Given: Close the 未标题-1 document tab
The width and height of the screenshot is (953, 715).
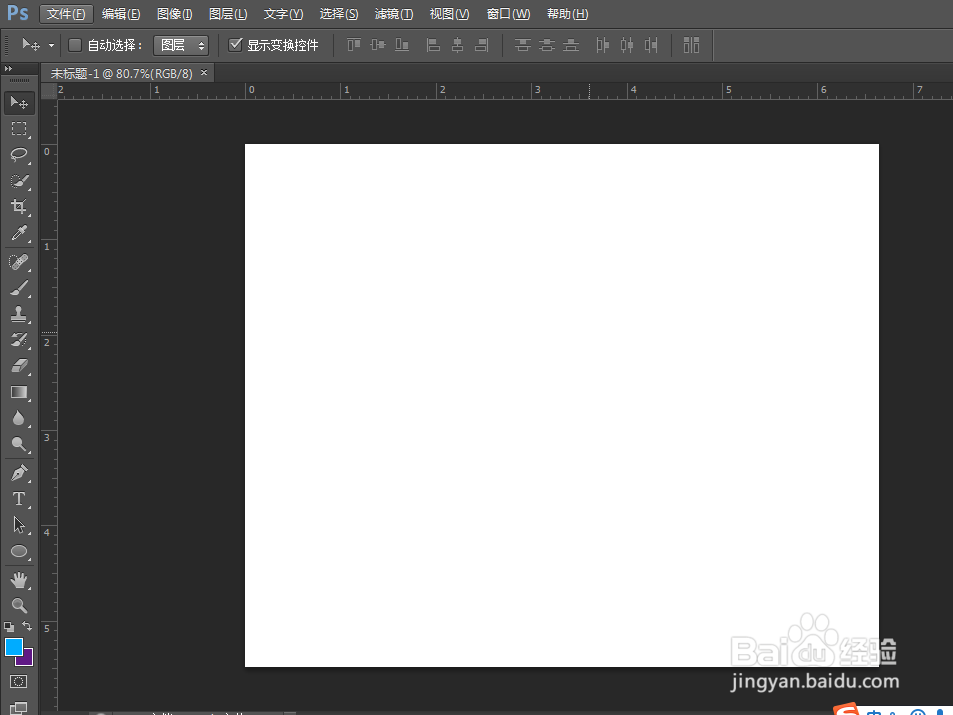Looking at the screenshot, I should click(204, 72).
